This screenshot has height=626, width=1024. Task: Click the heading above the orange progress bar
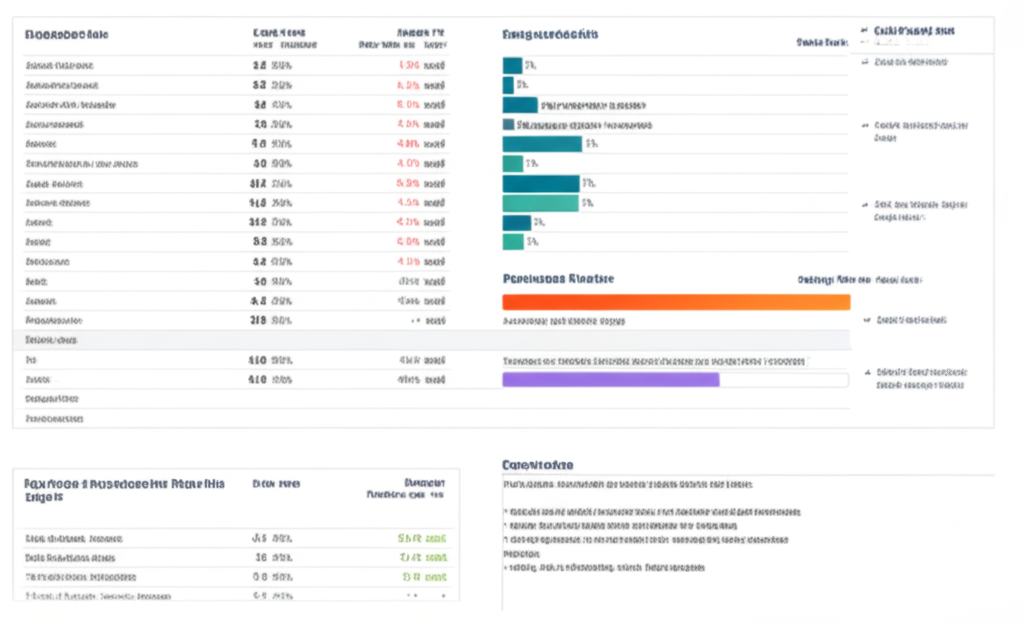pyautogui.click(x=557, y=279)
